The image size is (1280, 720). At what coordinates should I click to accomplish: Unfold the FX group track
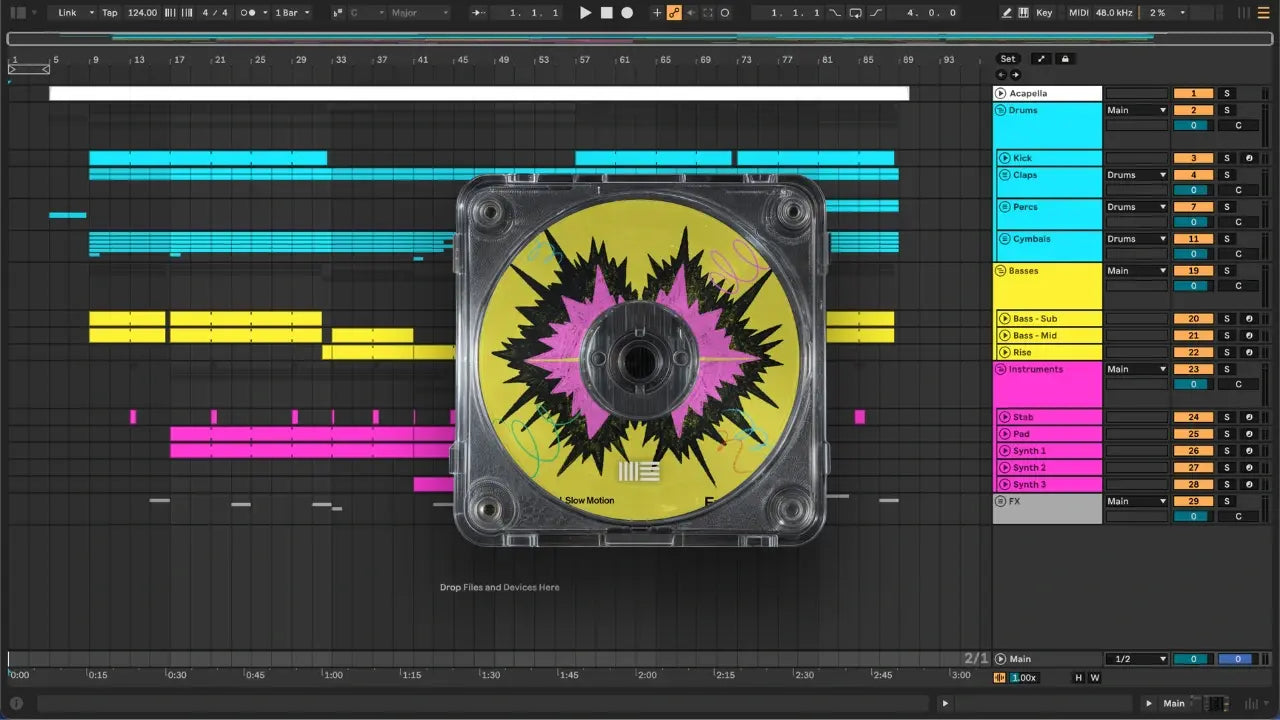pos(1000,501)
